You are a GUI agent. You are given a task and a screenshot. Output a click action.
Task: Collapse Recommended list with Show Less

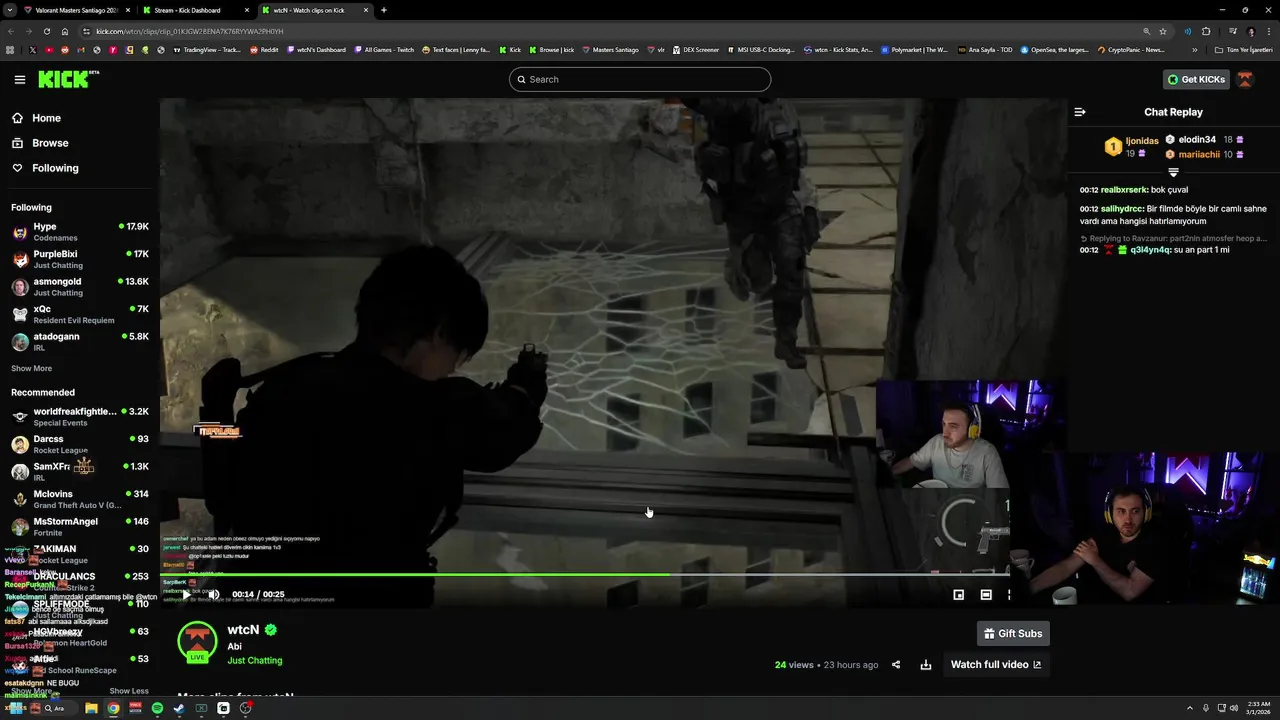pos(129,691)
